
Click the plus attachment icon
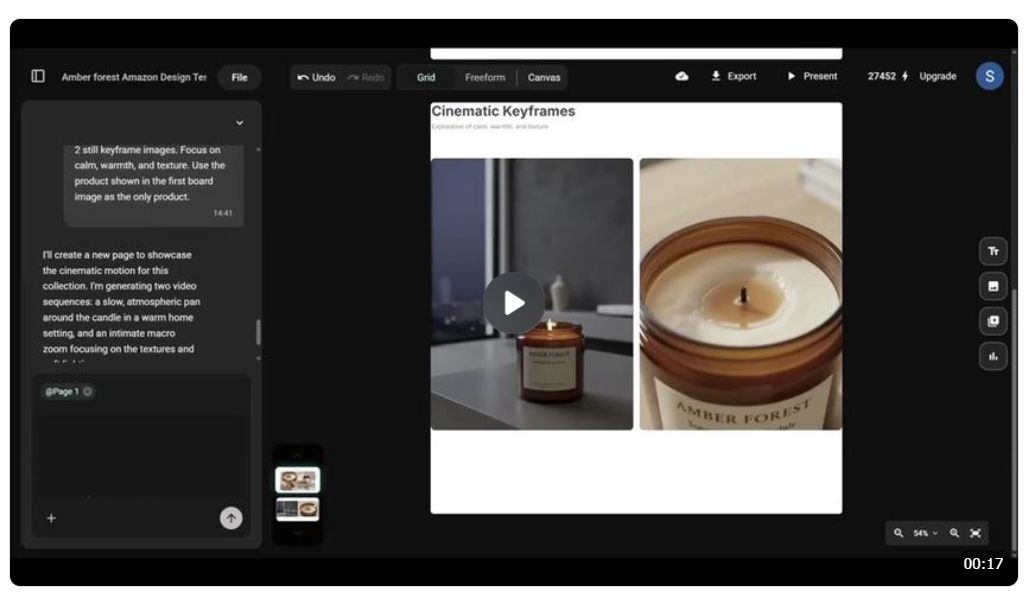51,518
